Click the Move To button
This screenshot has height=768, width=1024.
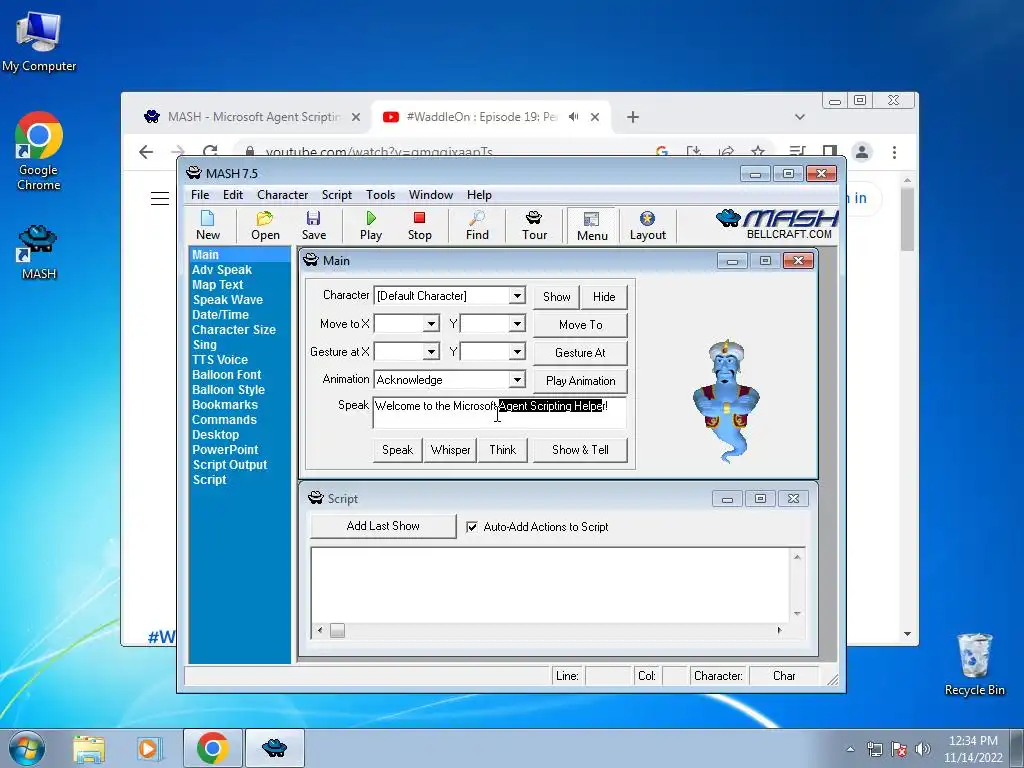[x=581, y=325]
